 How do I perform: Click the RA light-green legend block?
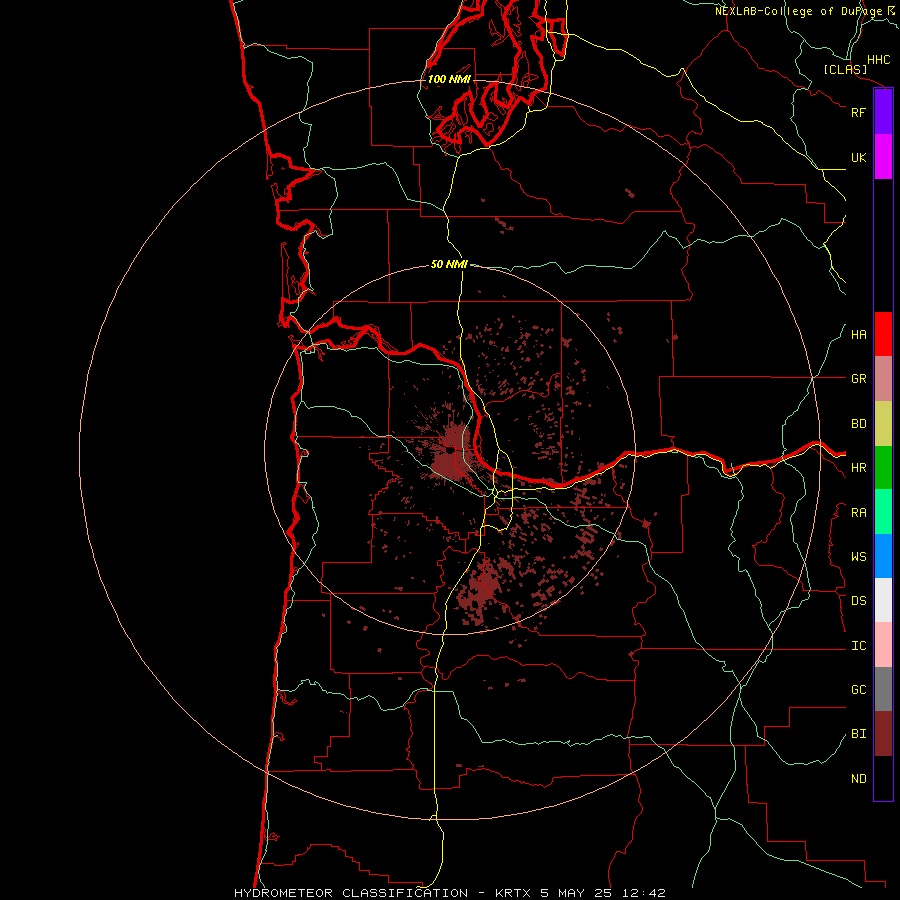coord(883,512)
